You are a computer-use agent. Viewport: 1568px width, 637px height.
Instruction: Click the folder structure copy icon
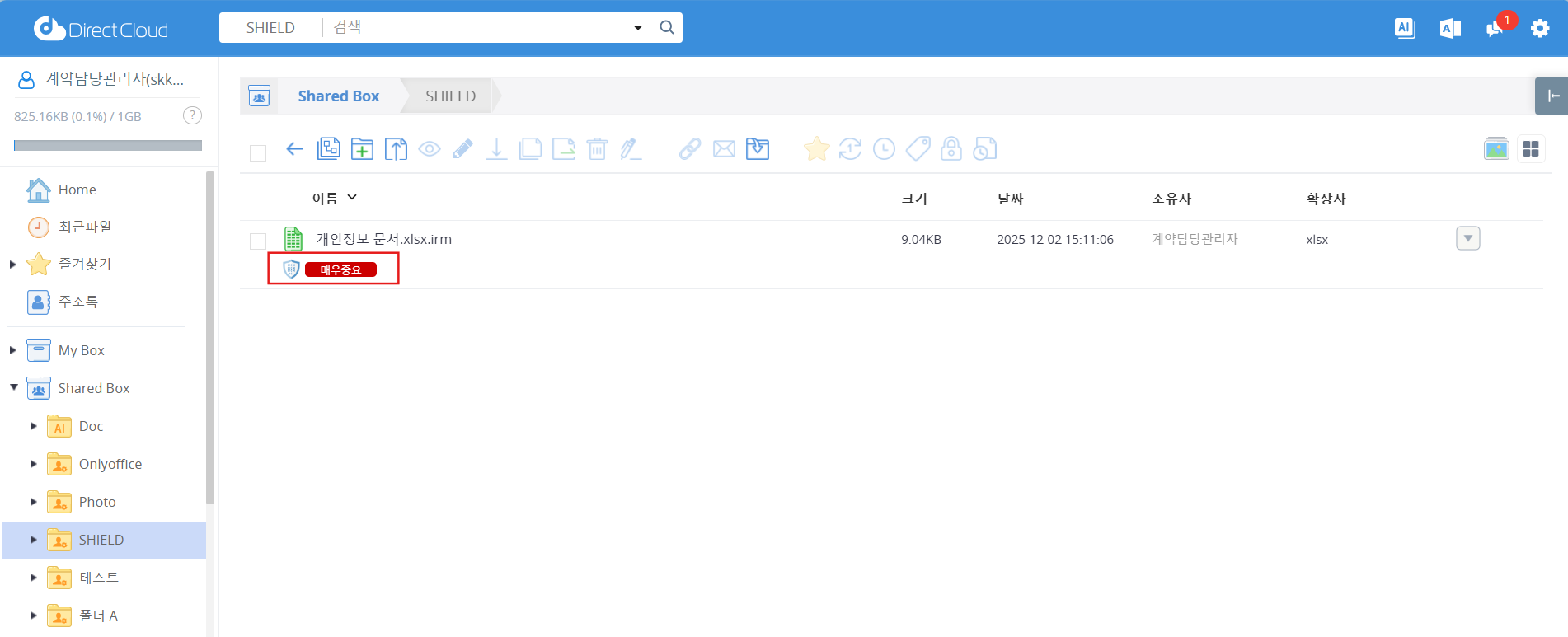[x=328, y=148]
